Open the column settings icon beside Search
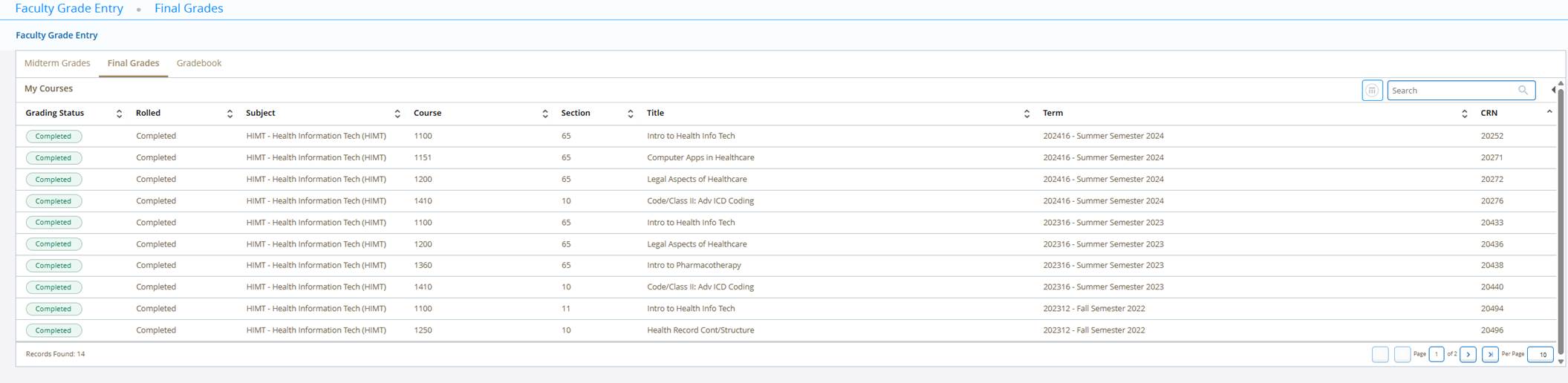The height and width of the screenshot is (383, 1568). pos(1372,91)
